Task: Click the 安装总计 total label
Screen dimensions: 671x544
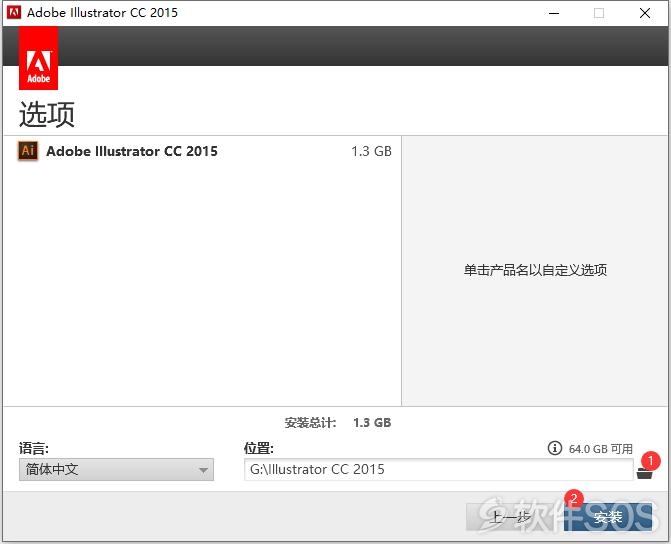Action: pos(310,423)
